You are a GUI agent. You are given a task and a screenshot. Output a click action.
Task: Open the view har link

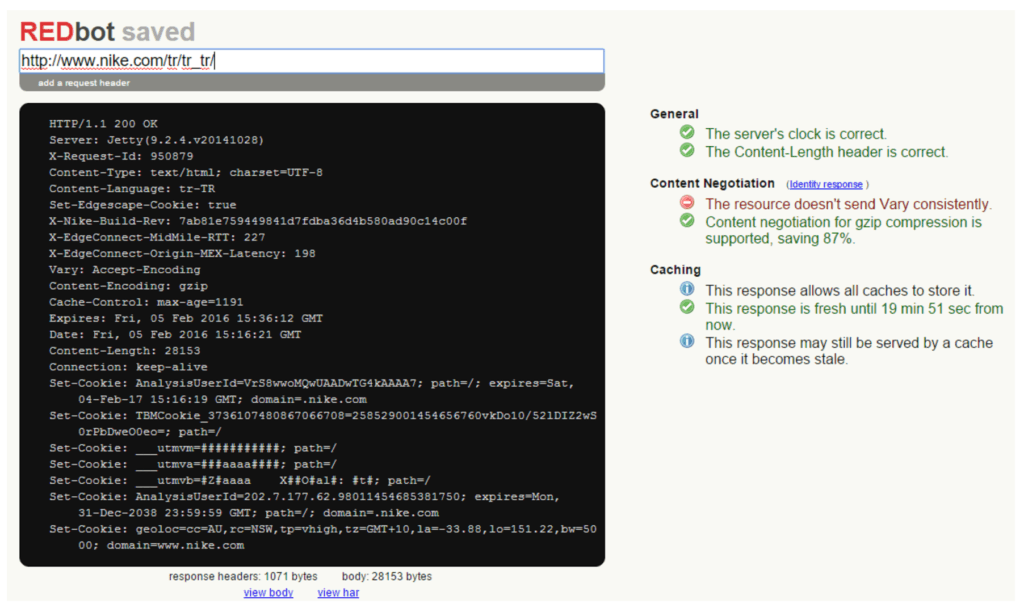338,592
